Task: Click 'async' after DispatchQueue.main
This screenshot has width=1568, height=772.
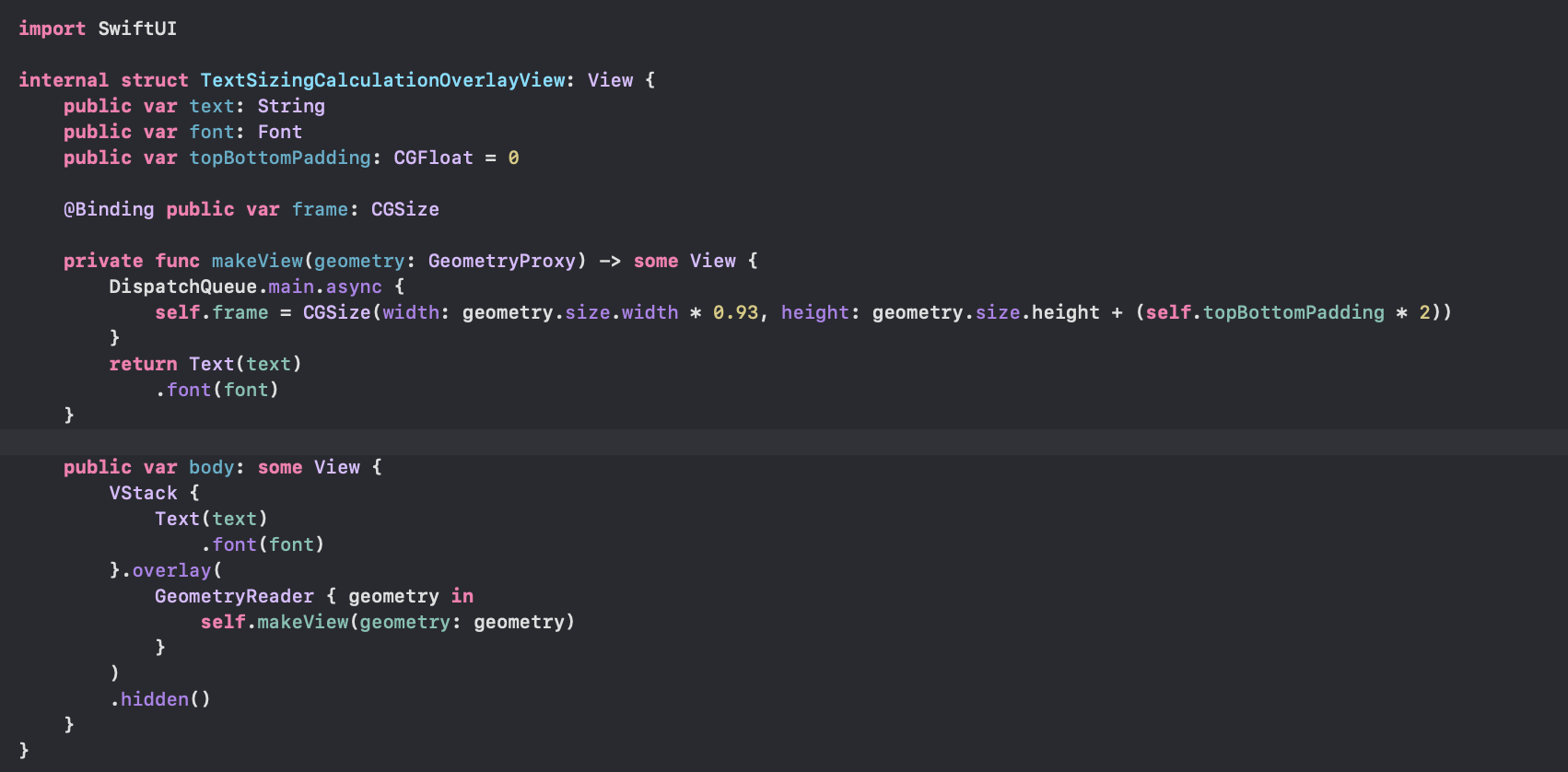Action: [x=354, y=287]
